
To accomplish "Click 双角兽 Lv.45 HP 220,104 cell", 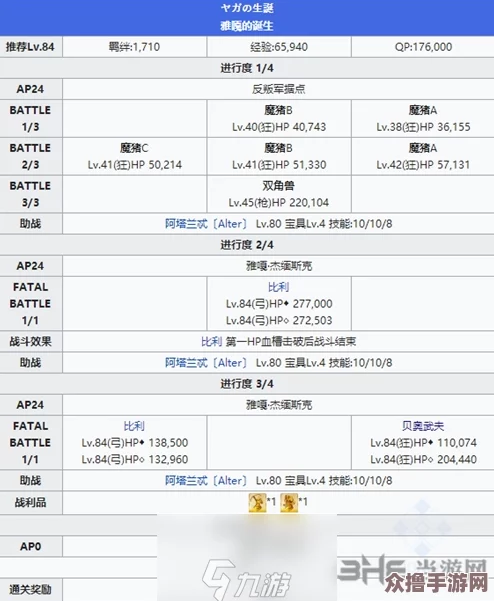I will (279, 194).
